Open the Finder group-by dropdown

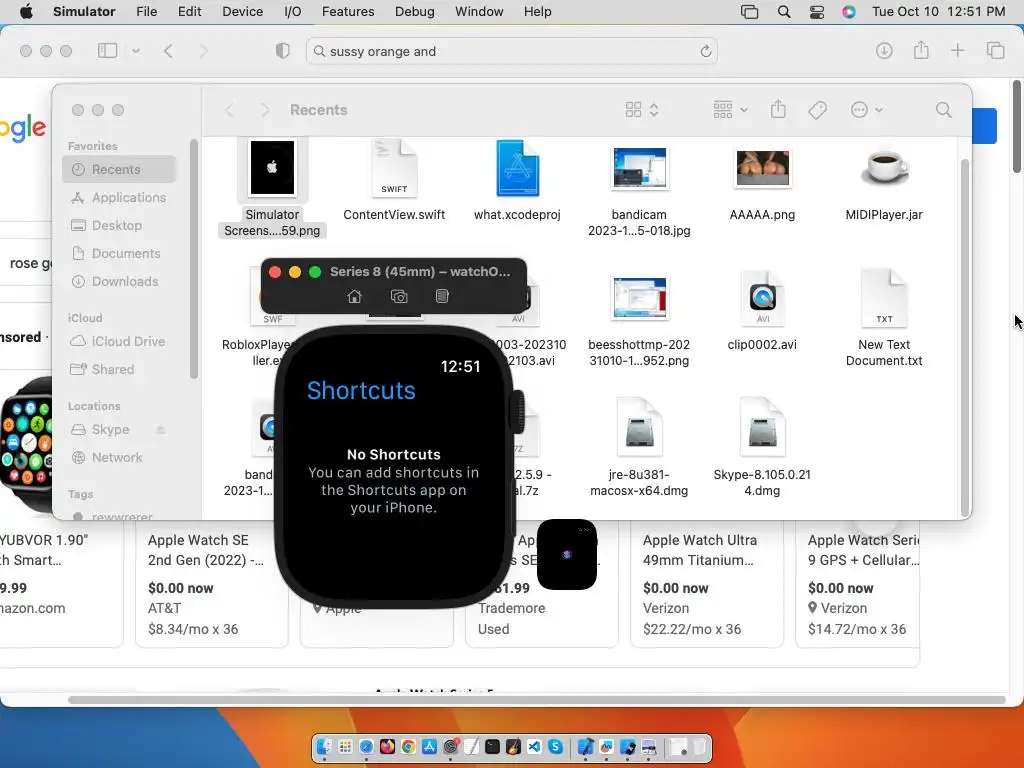(x=730, y=110)
